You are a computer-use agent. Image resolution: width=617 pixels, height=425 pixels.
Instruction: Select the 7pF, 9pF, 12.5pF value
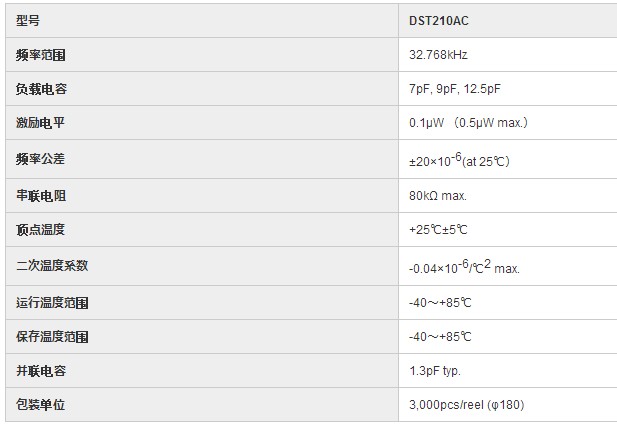pyautogui.click(x=454, y=89)
